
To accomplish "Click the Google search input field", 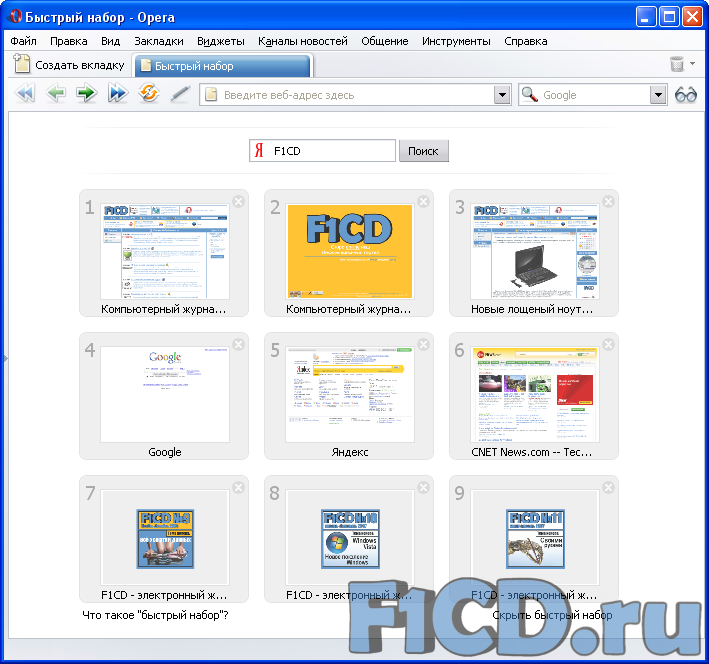I will click(595, 95).
